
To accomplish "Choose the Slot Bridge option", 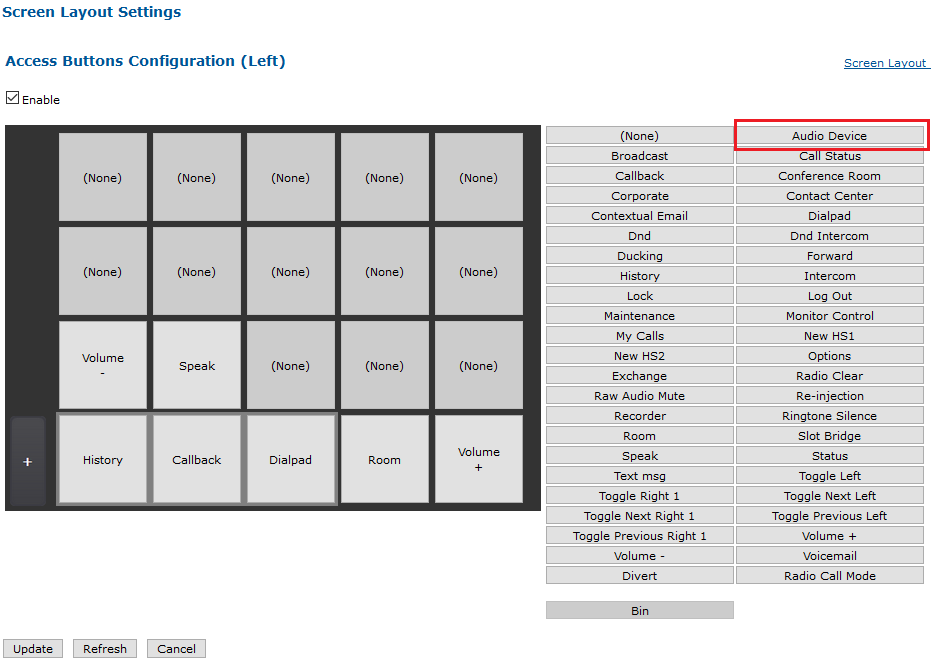I will 829,436.
